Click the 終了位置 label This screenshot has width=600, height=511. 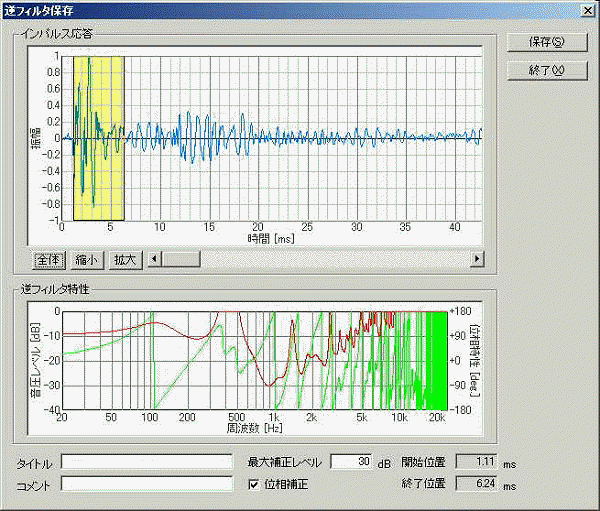coord(423,483)
